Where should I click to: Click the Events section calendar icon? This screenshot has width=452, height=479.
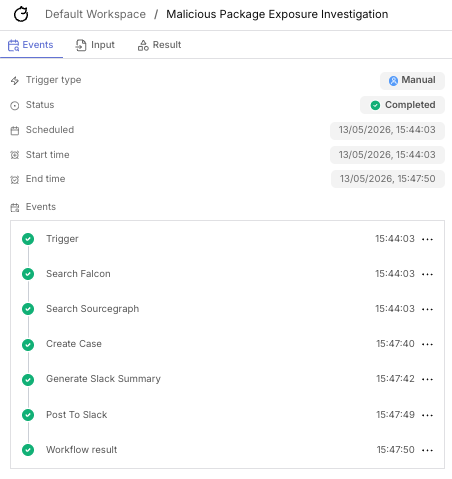(15, 207)
